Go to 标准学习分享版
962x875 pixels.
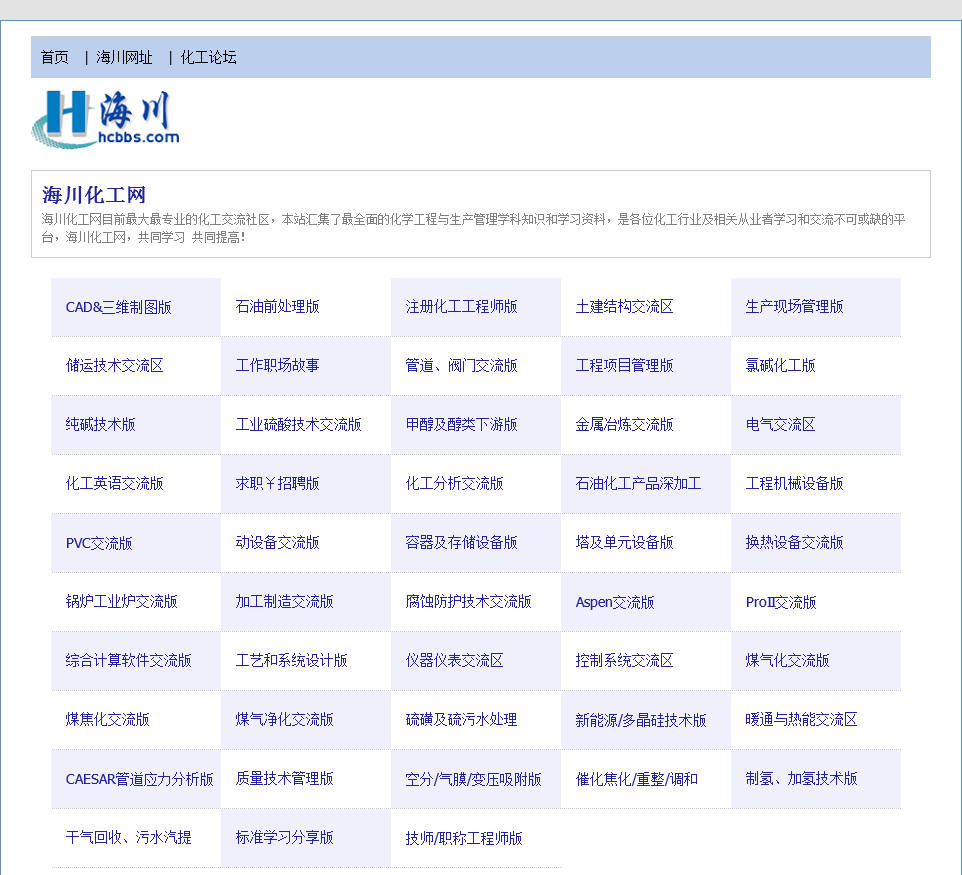click(284, 837)
